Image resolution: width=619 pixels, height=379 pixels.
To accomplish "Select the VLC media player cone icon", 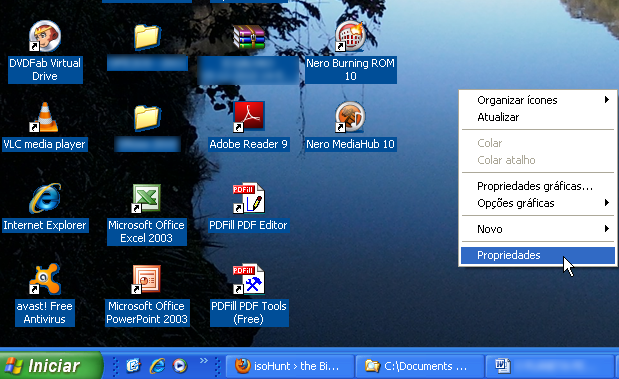I will point(45,117).
